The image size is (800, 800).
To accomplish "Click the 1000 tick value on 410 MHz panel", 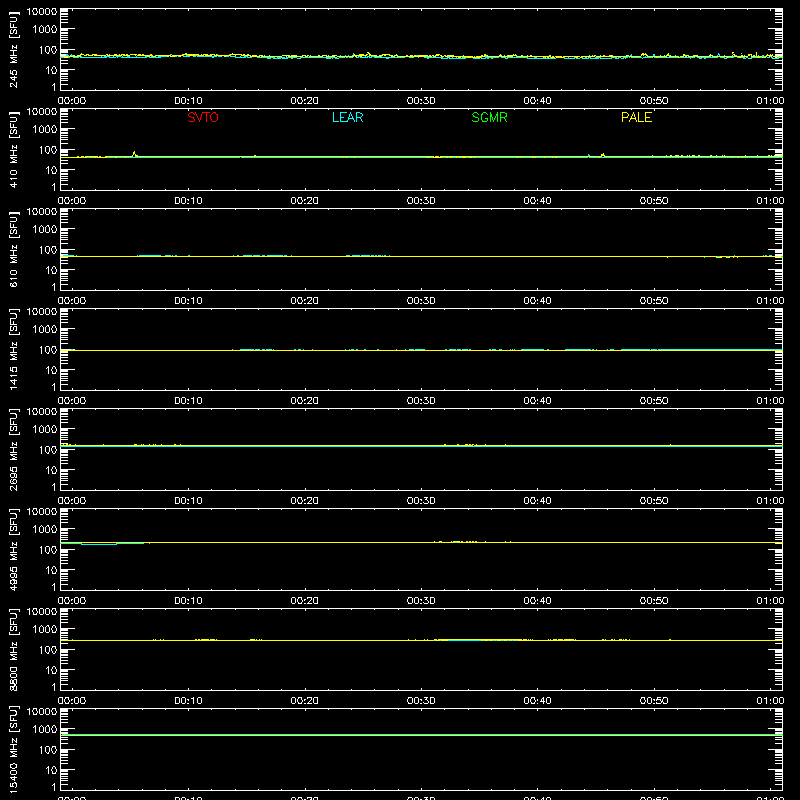I will click(45, 130).
